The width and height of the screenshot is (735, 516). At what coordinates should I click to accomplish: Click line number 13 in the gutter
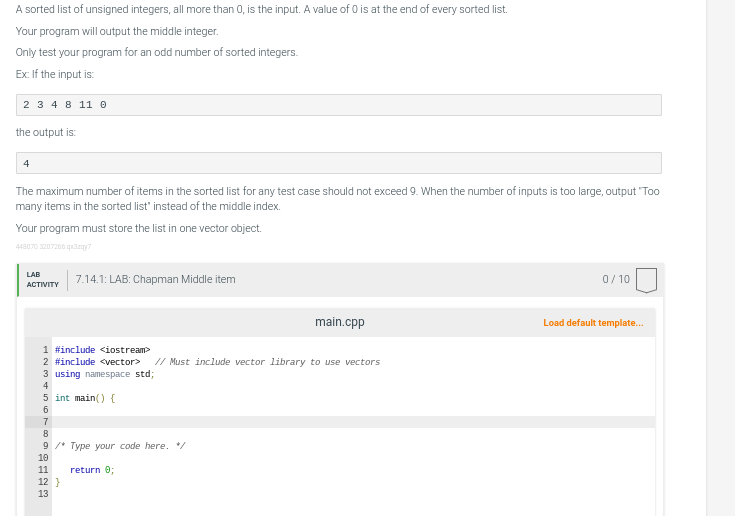(43, 494)
